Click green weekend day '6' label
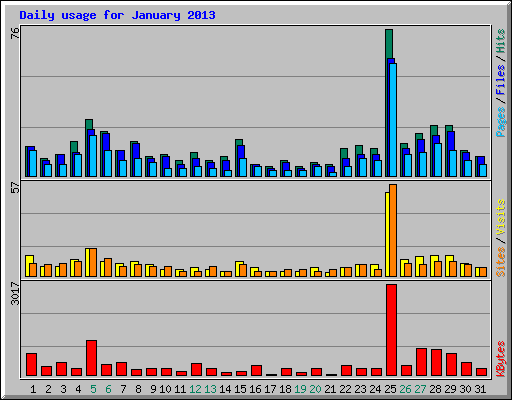Viewport: 512px width, 400px height. (108, 389)
